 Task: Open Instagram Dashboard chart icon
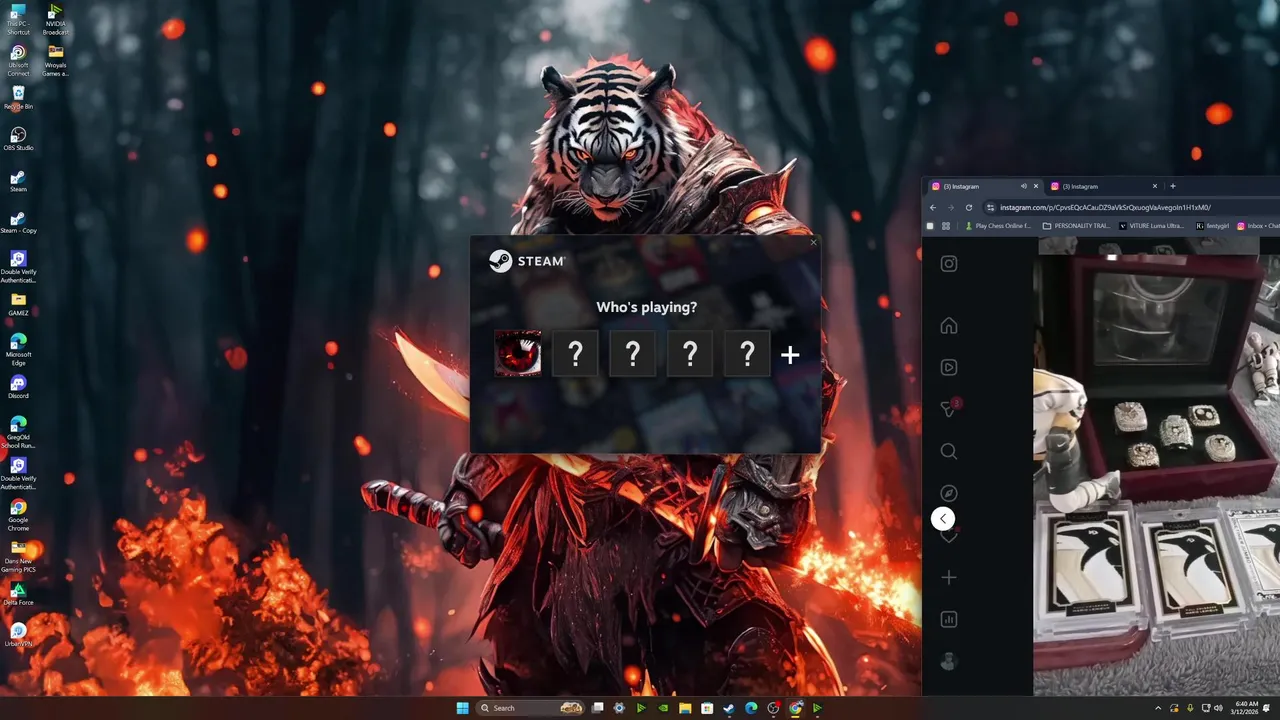(949, 619)
